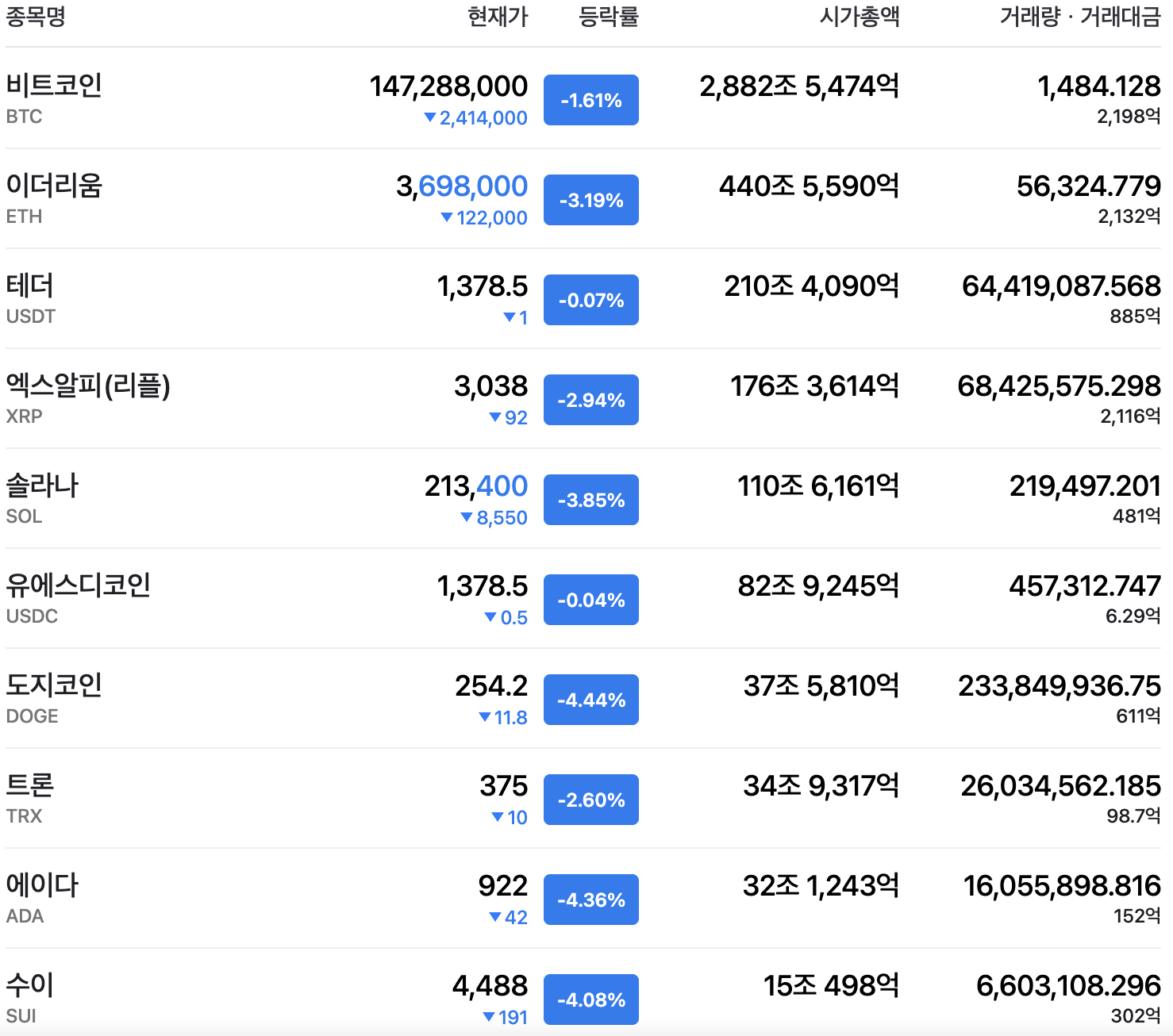Click the -4.08% change badge
The height and width of the screenshot is (1036, 1173).
pyautogui.click(x=591, y=1000)
